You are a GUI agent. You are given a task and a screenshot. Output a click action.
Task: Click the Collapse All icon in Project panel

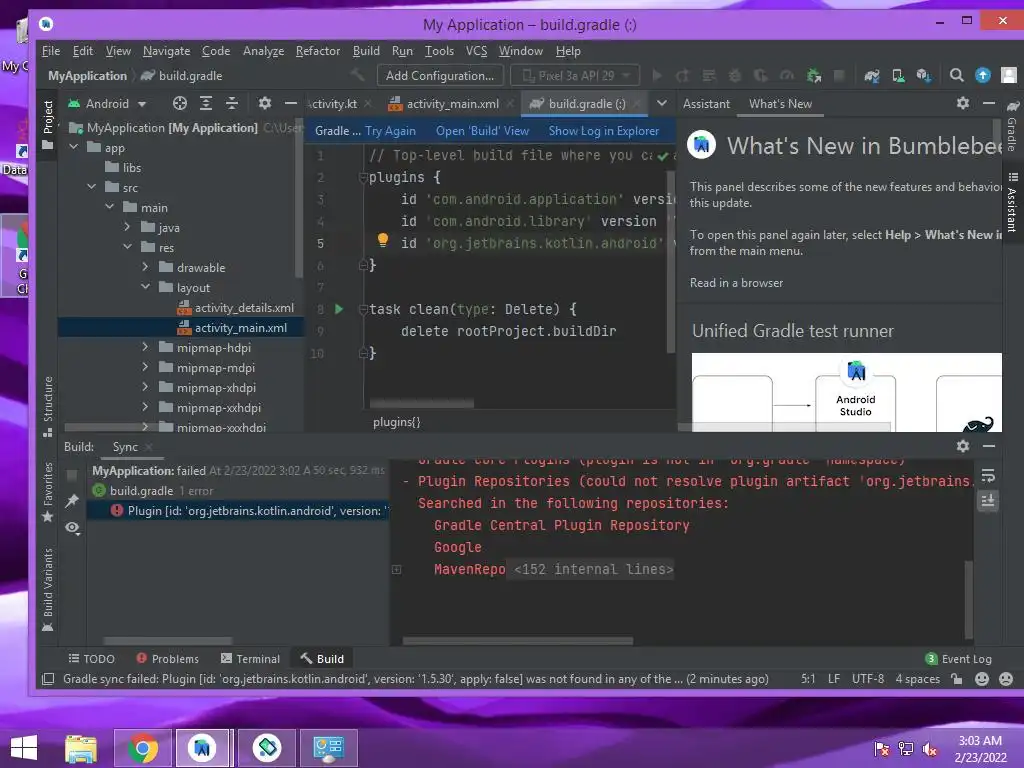point(232,103)
